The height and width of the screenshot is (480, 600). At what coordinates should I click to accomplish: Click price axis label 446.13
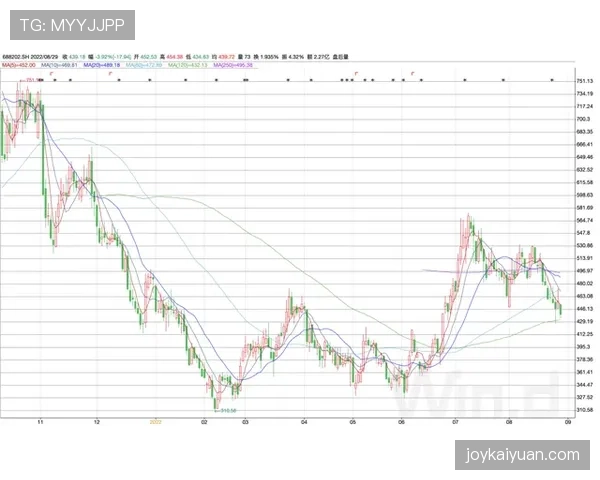point(584,309)
